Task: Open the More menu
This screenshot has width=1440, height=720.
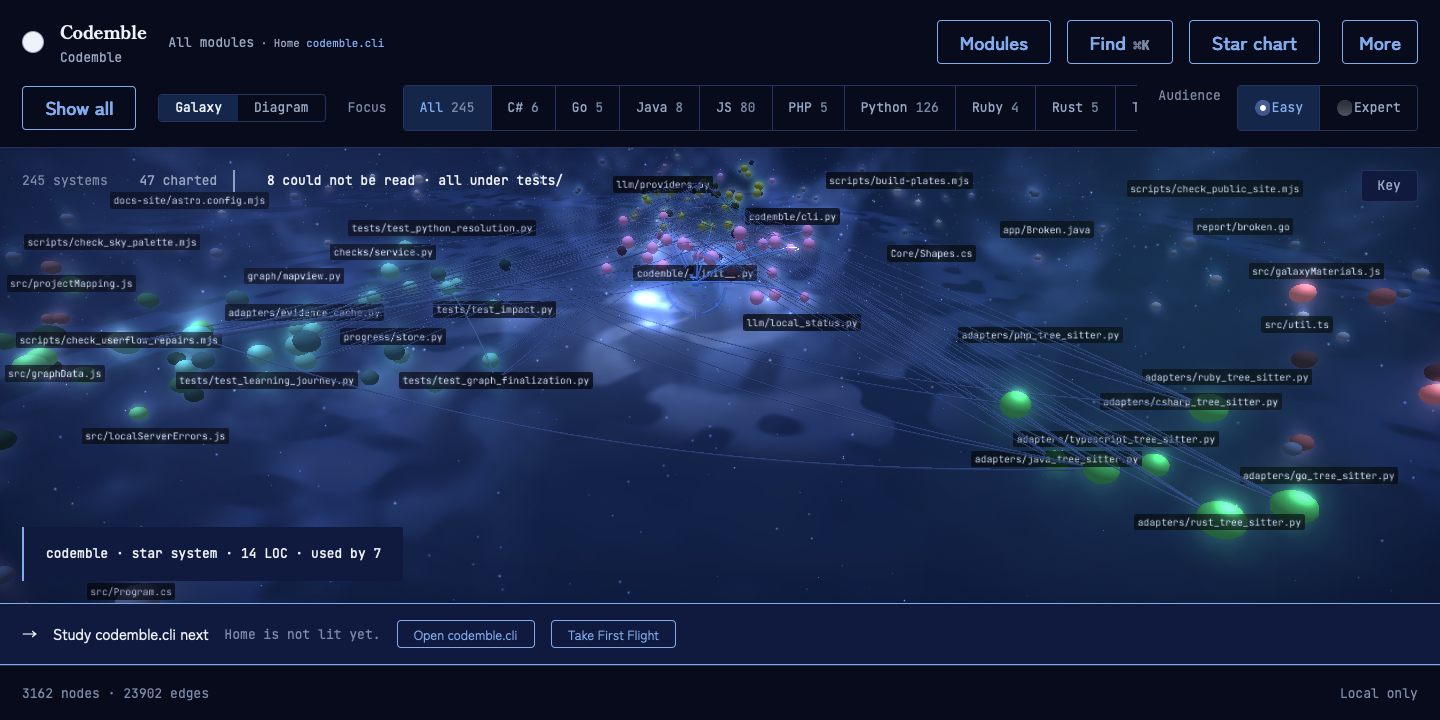Action: click(x=1380, y=43)
